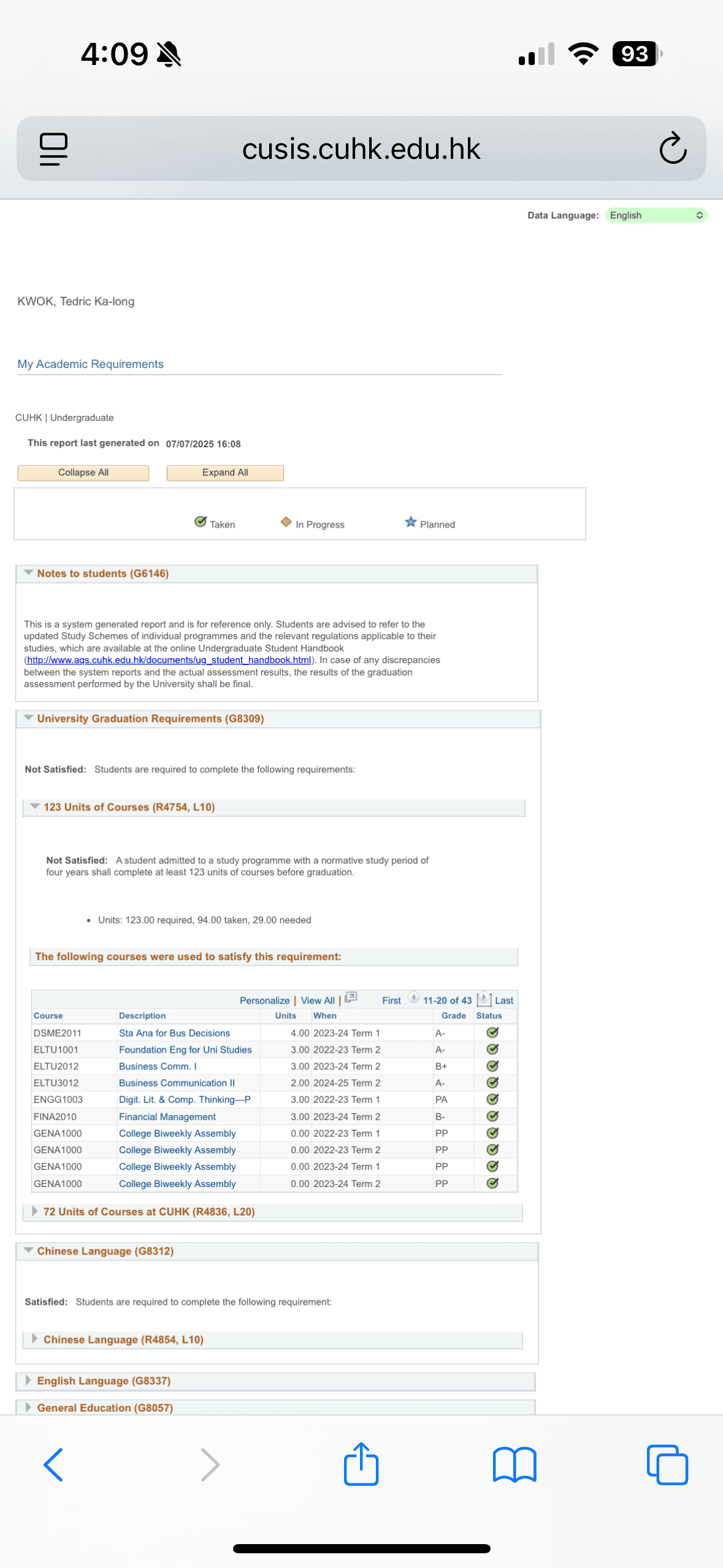Click the My Academic Requirements heading
Image resolution: width=723 pixels, height=1568 pixels.
pos(91,364)
